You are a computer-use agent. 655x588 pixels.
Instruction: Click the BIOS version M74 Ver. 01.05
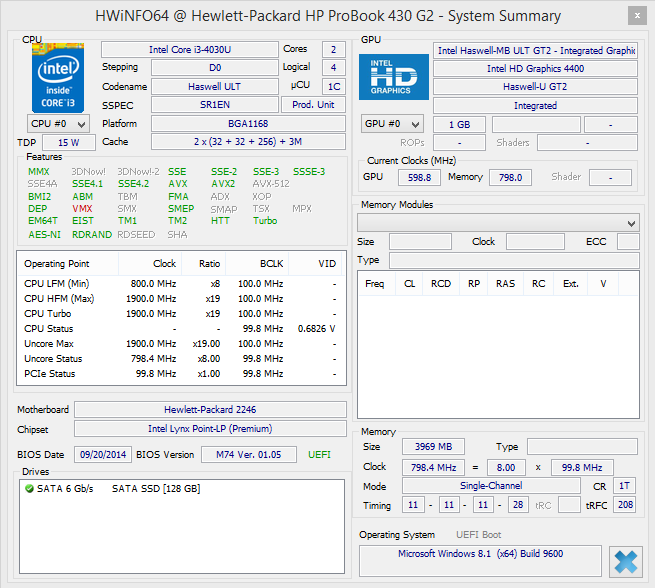click(249, 454)
